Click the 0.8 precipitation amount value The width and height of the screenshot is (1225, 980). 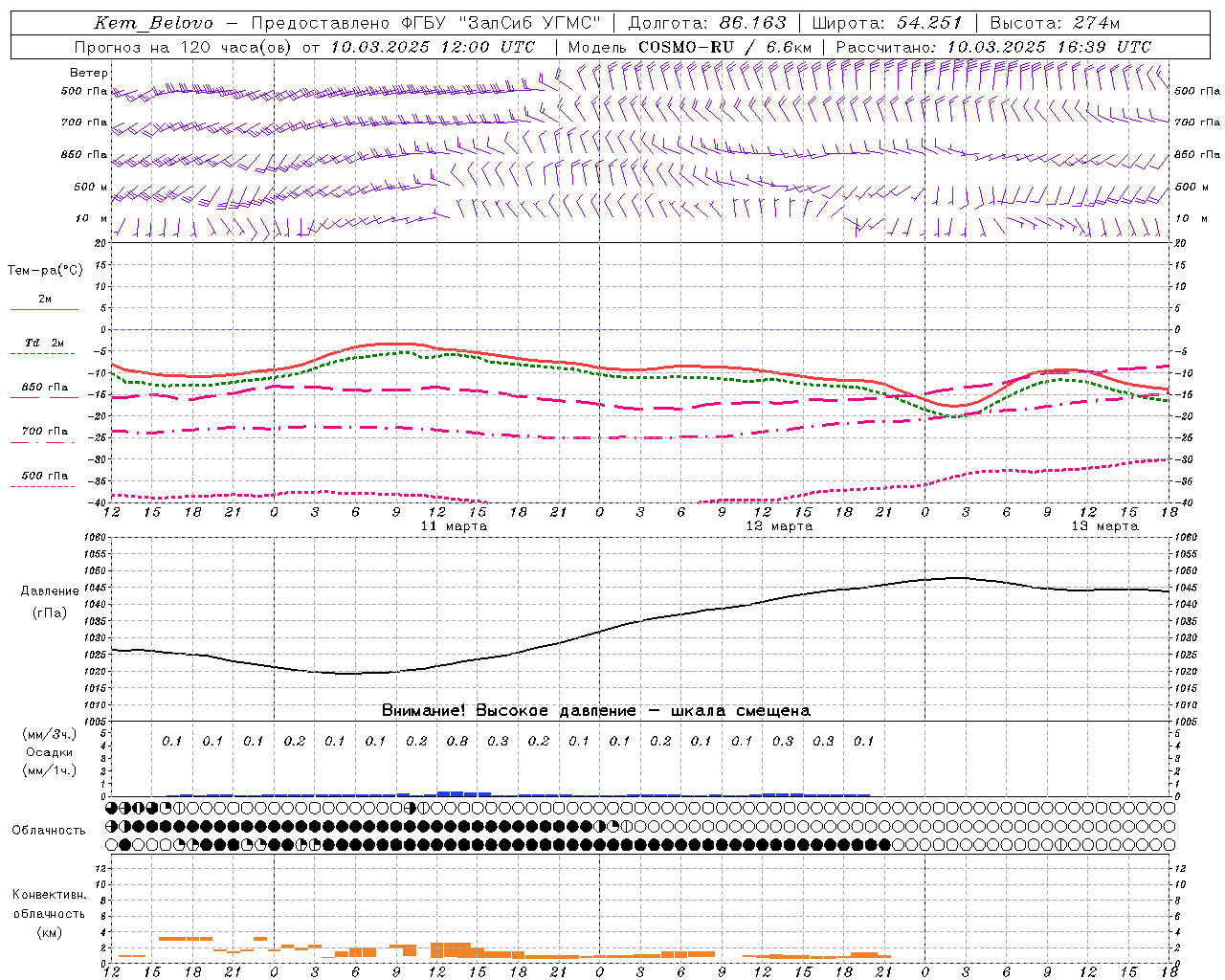457,741
